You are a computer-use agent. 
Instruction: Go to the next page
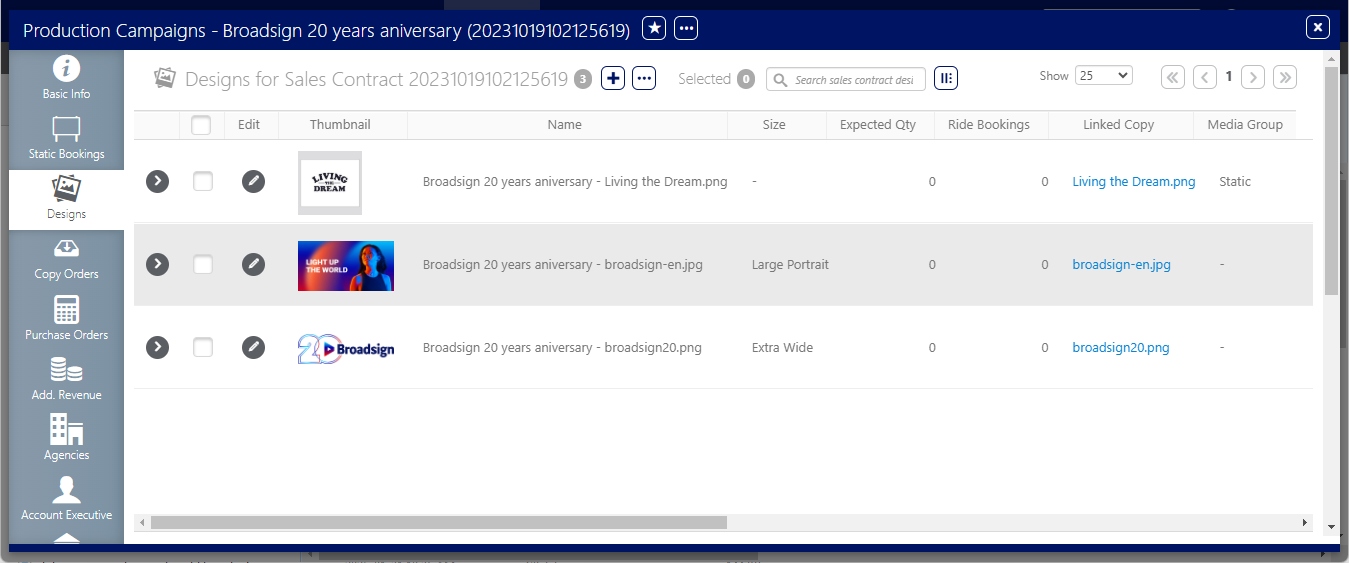click(1253, 77)
